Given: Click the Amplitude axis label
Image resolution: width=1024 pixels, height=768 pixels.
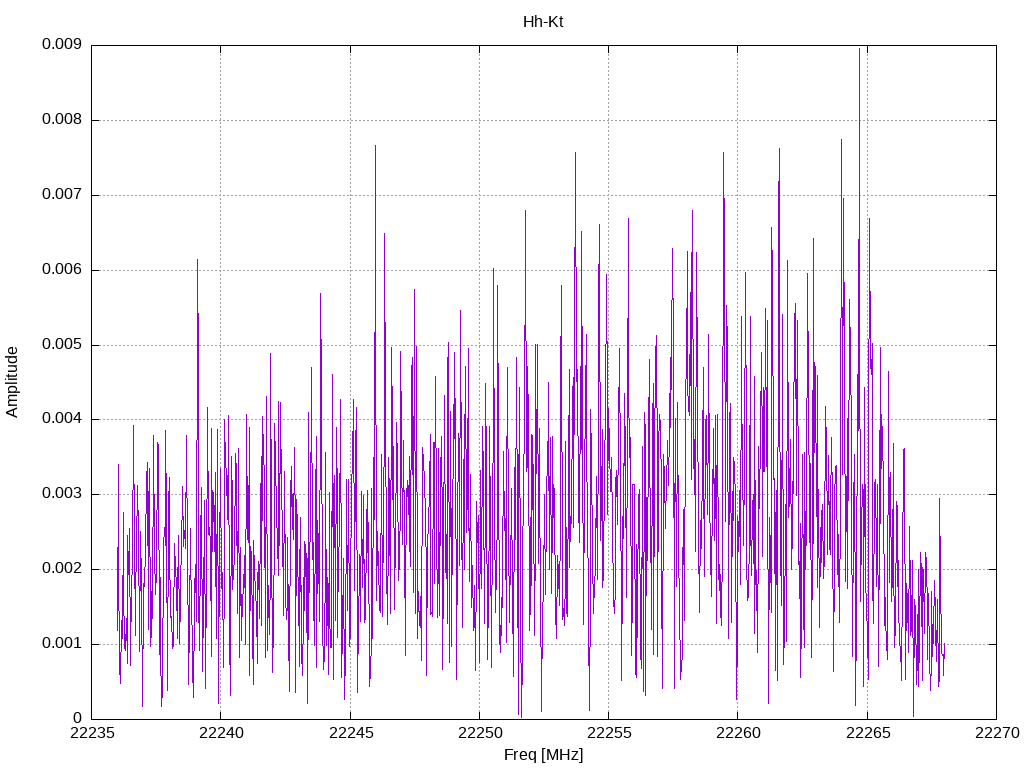Looking at the screenshot, I should pos(12,382).
